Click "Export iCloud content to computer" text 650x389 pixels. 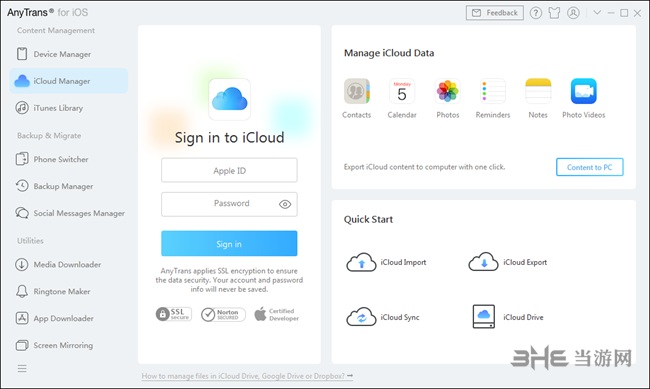point(424,167)
